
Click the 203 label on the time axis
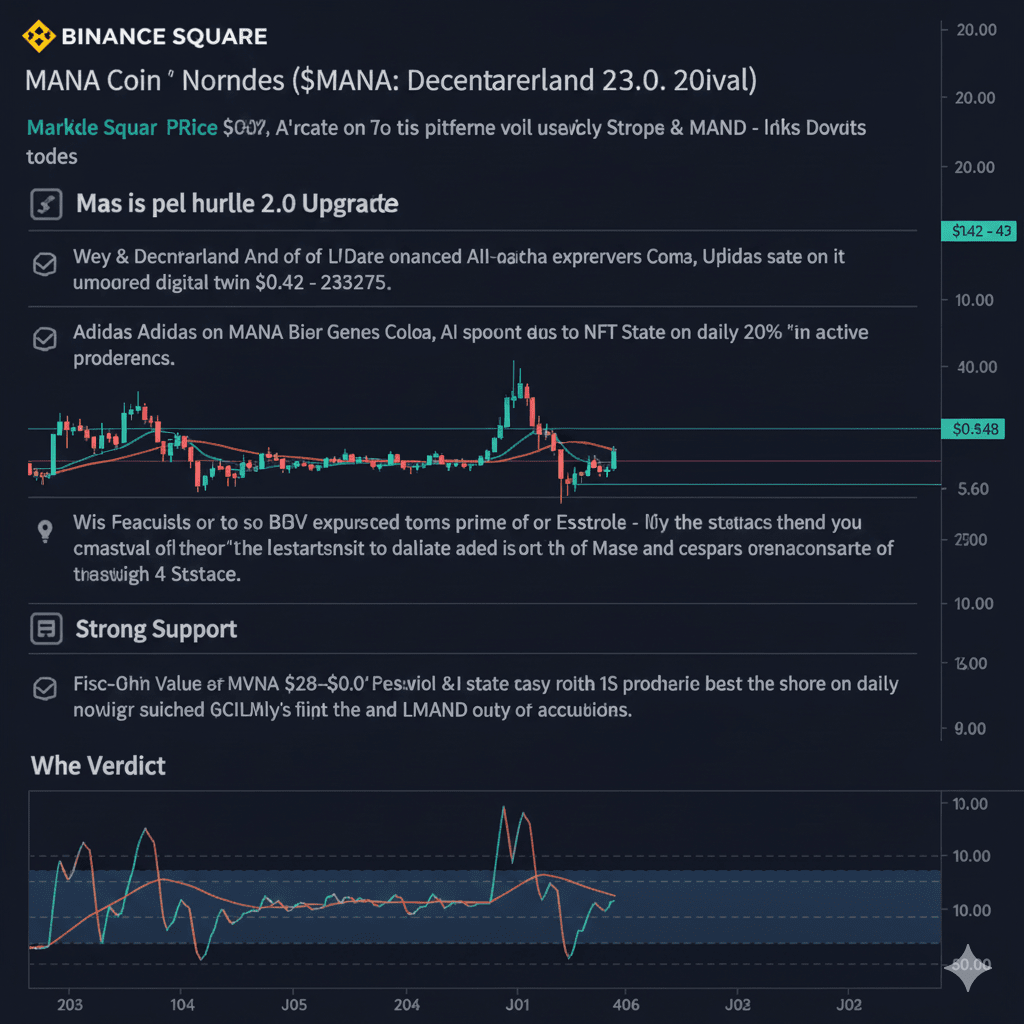[71, 1002]
